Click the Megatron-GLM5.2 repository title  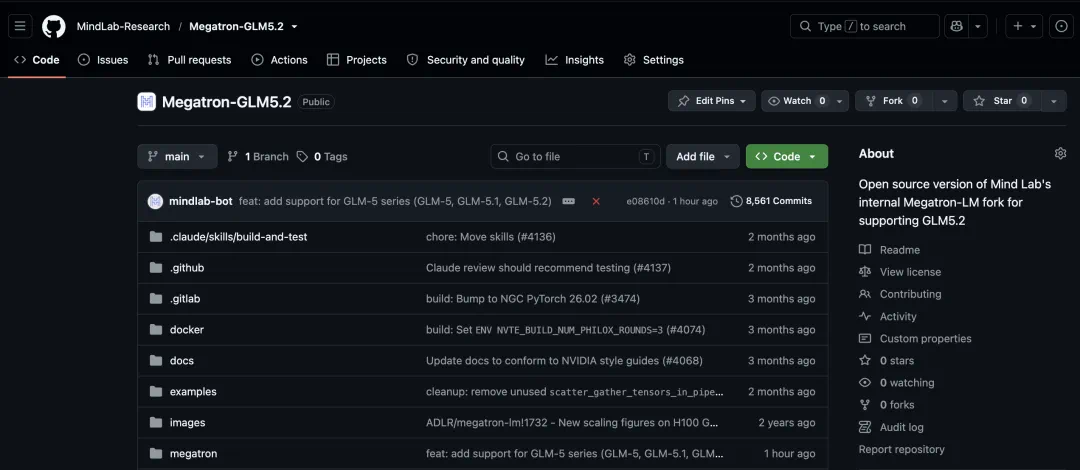click(x=227, y=102)
